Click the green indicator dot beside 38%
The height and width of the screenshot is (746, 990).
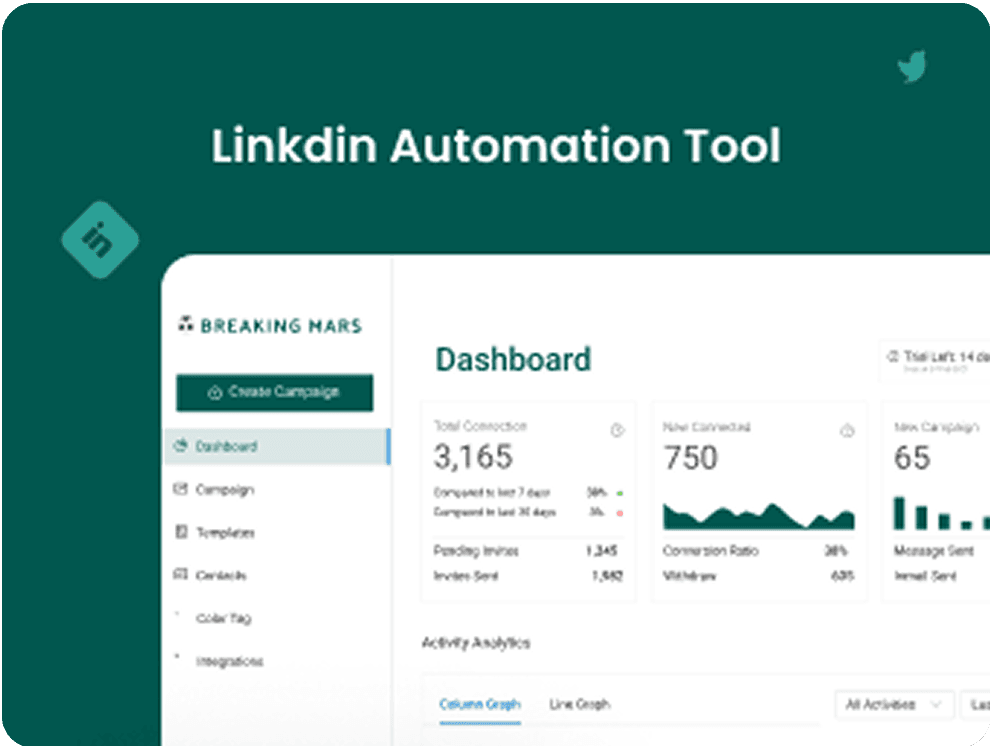[620, 491]
